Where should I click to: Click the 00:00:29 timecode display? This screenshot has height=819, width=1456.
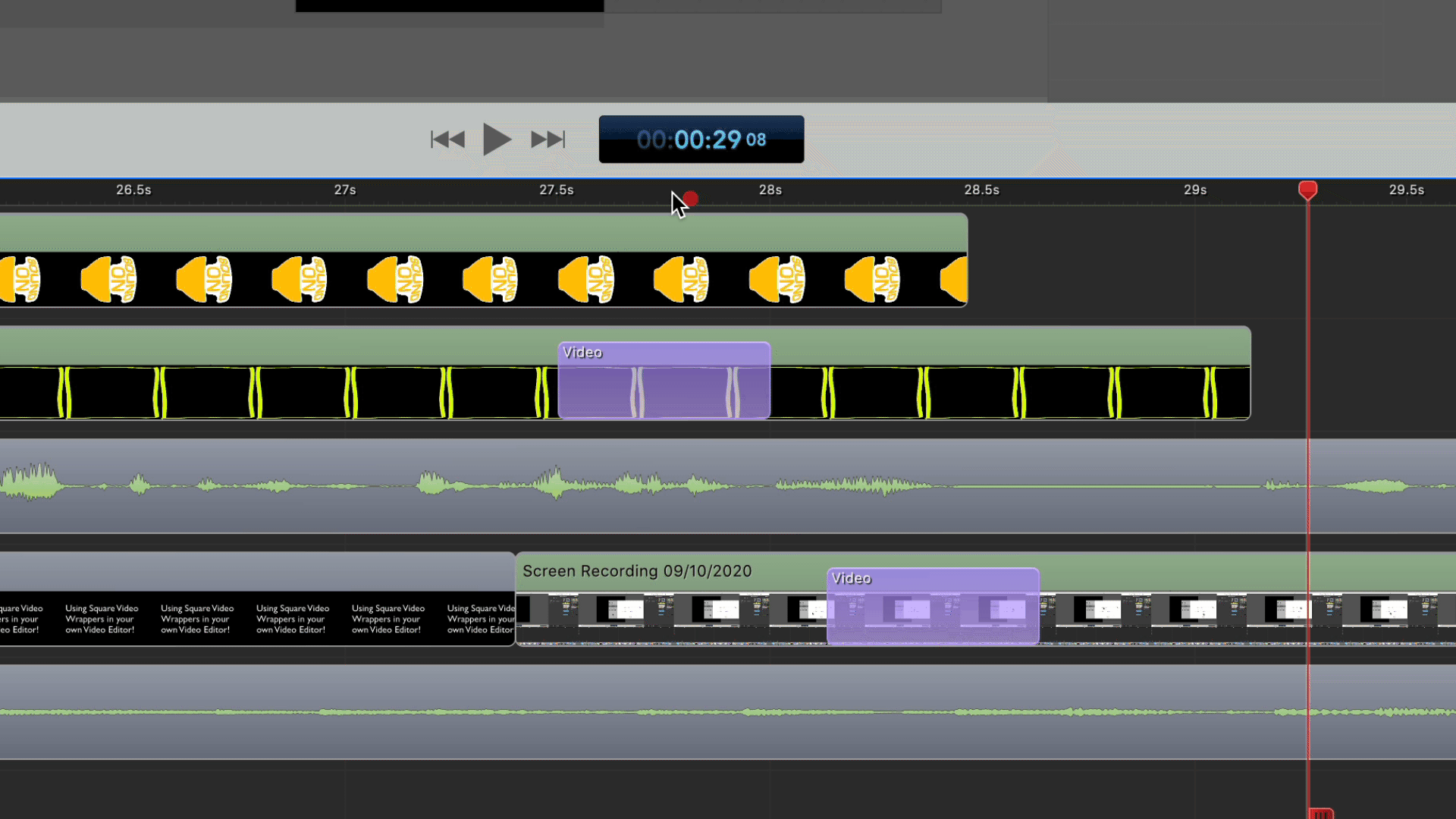click(x=701, y=140)
